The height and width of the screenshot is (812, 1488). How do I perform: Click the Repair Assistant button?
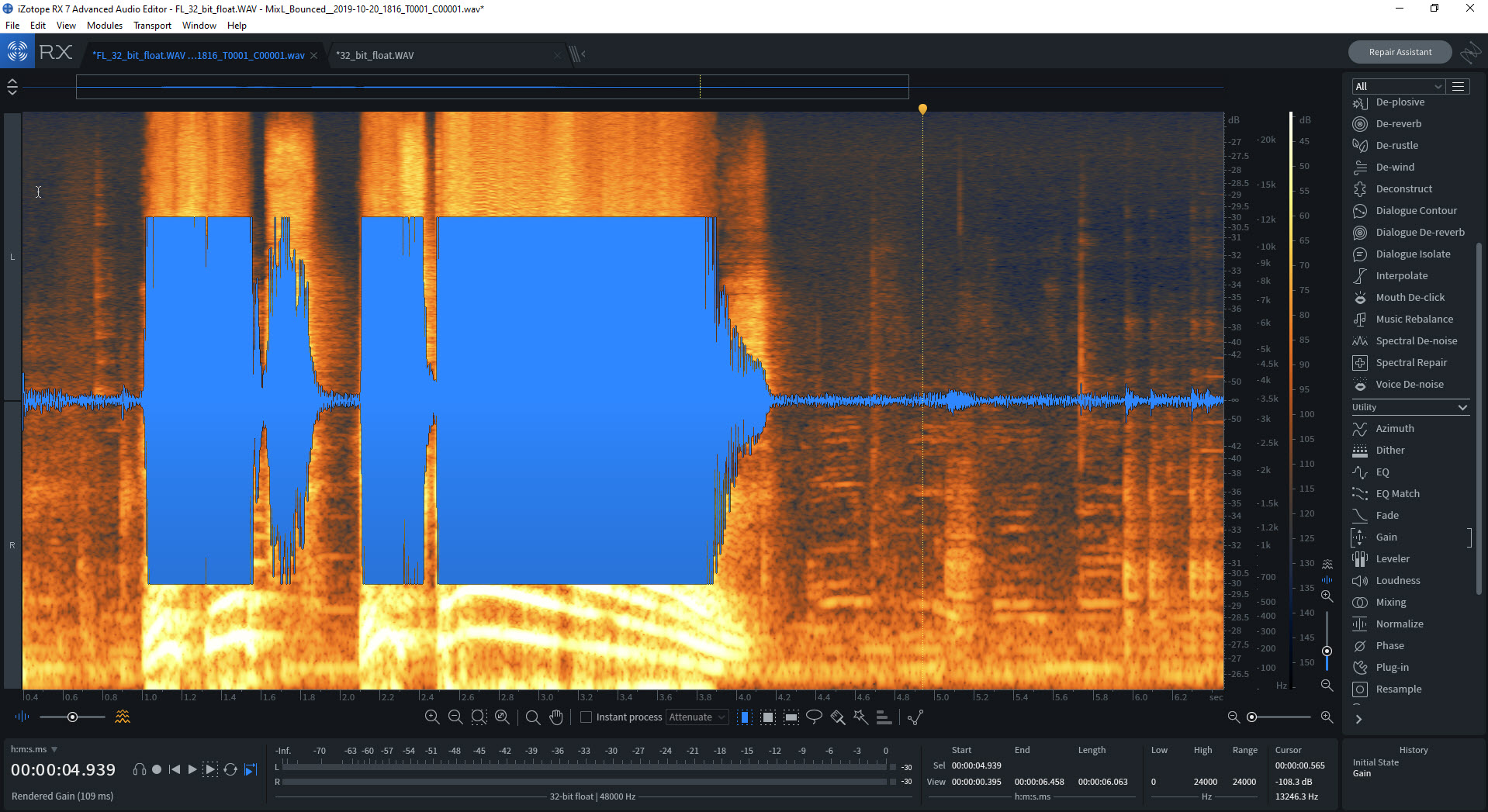pyautogui.click(x=1400, y=52)
